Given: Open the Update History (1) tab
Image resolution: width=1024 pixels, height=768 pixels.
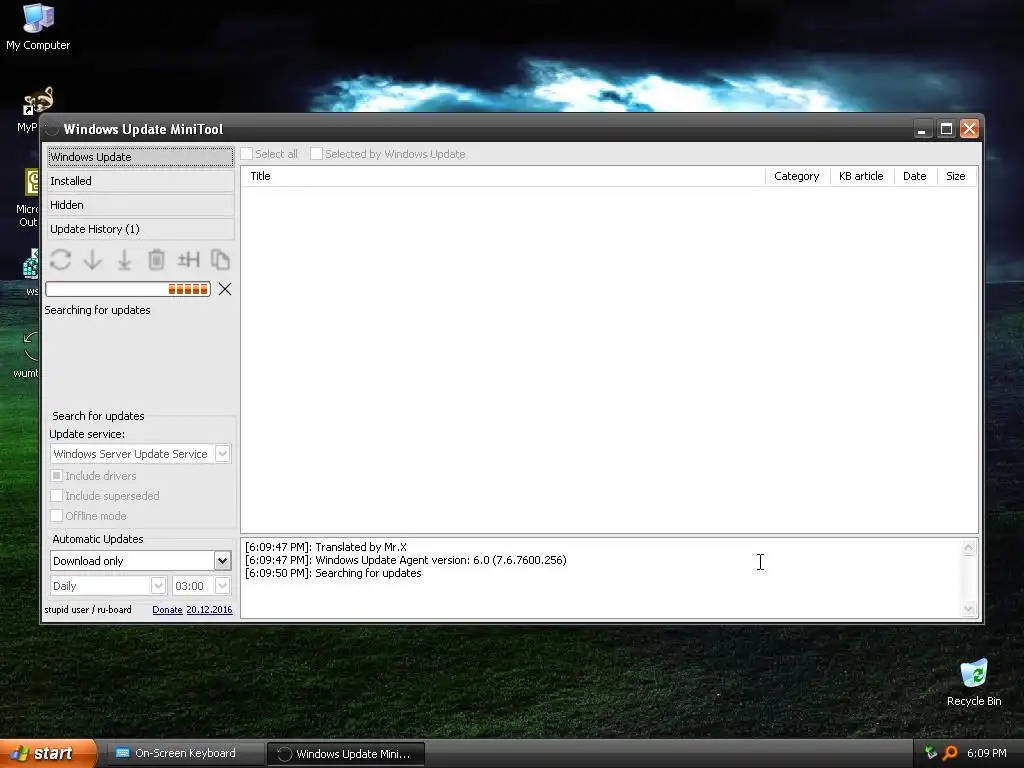Looking at the screenshot, I should (x=140, y=229).
